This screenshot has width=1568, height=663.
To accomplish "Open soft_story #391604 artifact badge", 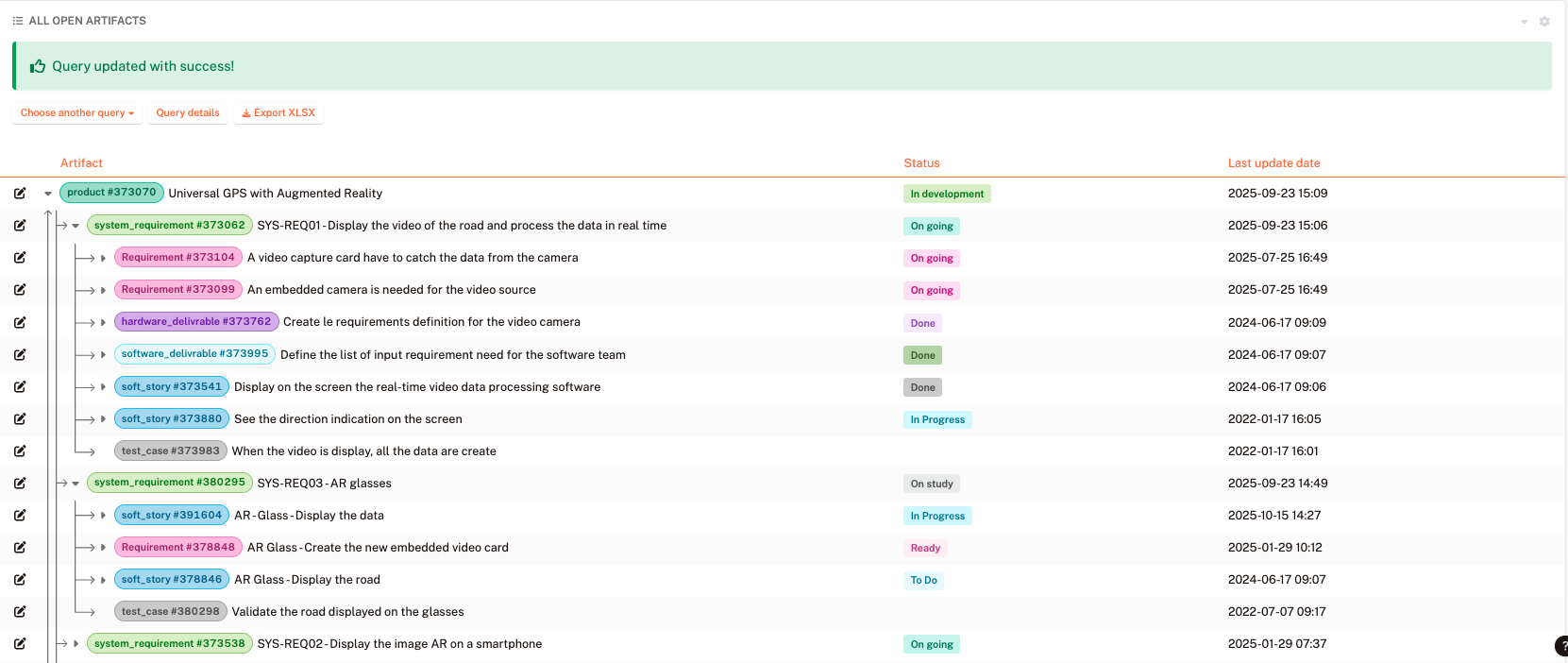I will pos(171,516).
